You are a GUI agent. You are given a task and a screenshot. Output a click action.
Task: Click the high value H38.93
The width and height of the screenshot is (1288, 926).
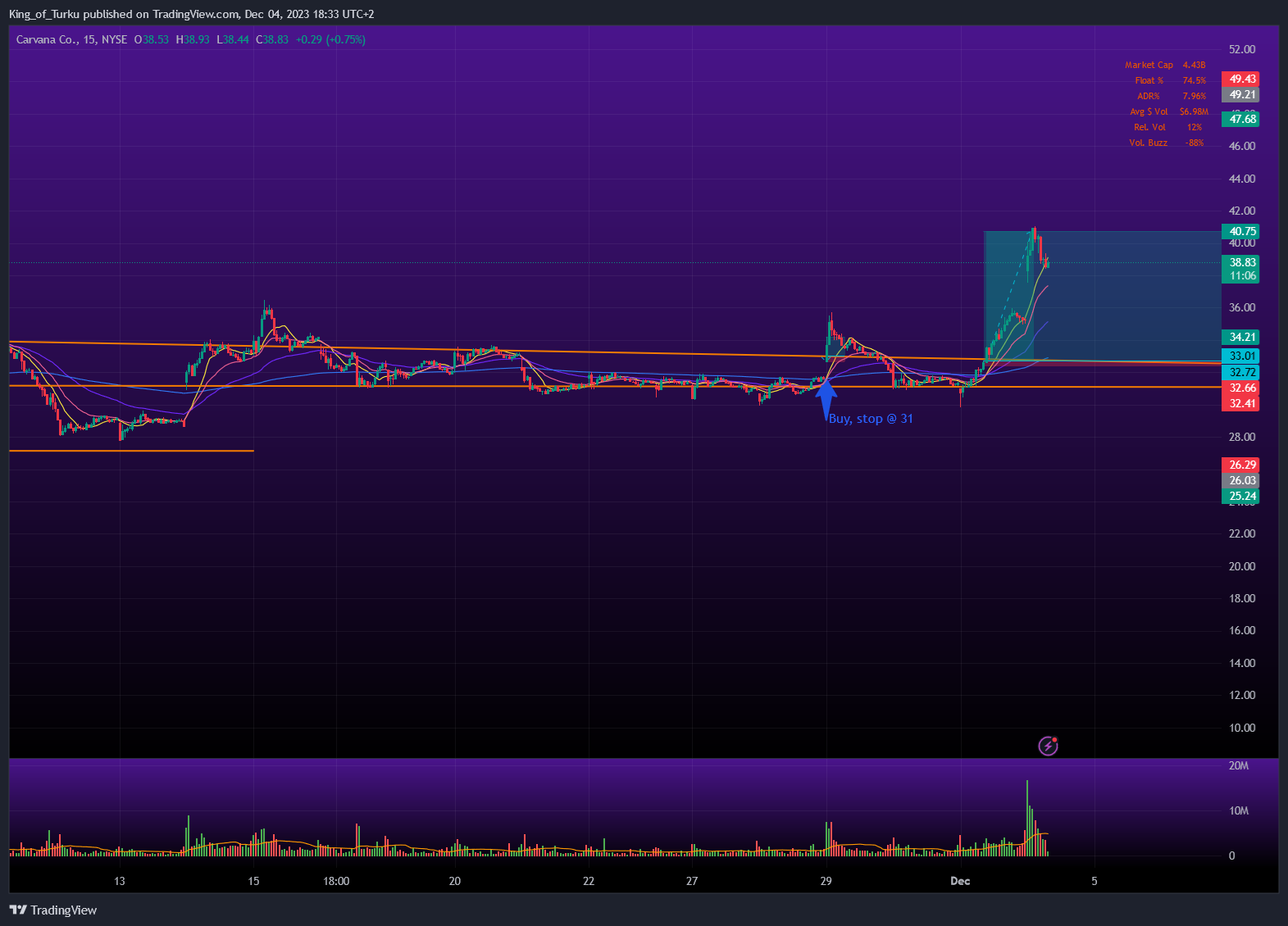pyautogui.click(x=193, y=39)
